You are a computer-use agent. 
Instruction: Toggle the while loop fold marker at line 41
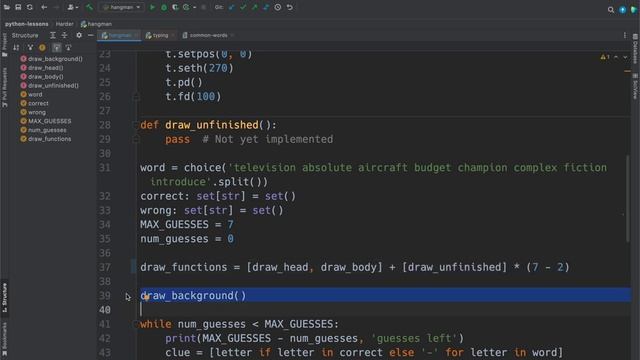click(136, 324)
